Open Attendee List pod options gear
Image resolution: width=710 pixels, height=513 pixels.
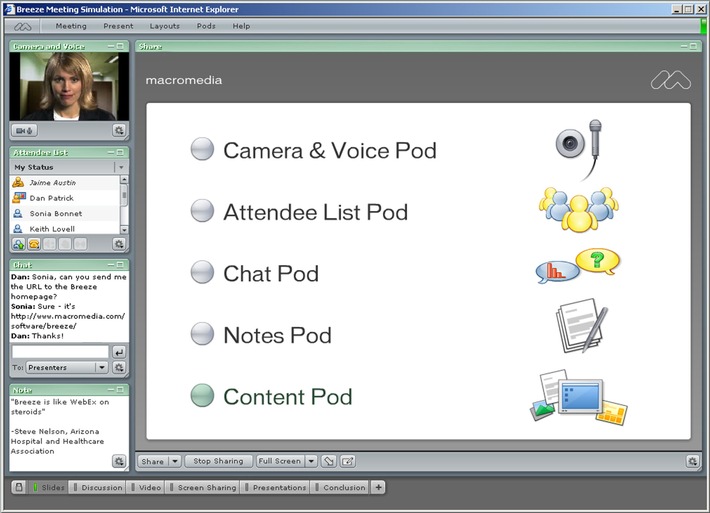(119, 244)
